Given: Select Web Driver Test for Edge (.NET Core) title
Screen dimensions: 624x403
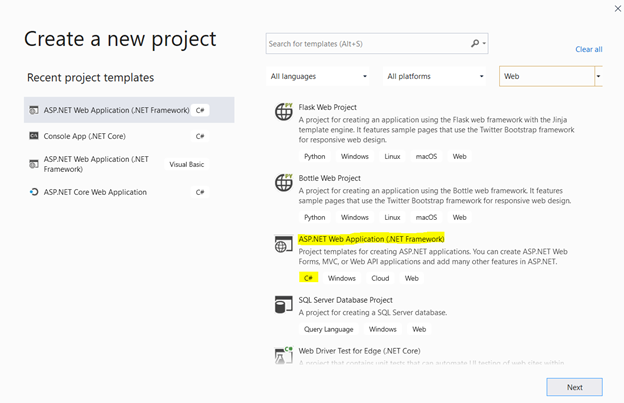Looking at the screenshot, I should [359, 350].
